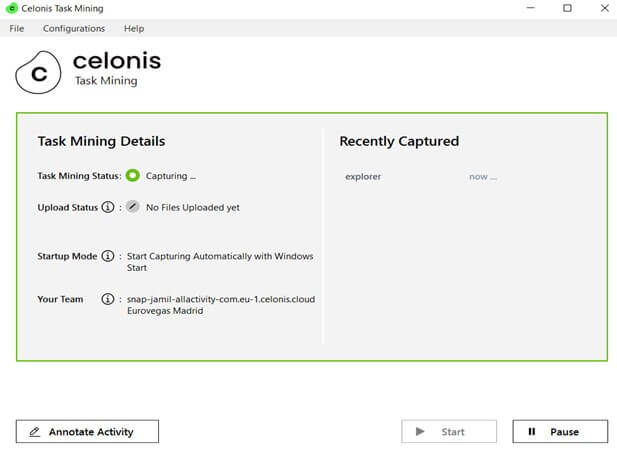
Task: Click the disabled Start button
Action: [449, 432]
